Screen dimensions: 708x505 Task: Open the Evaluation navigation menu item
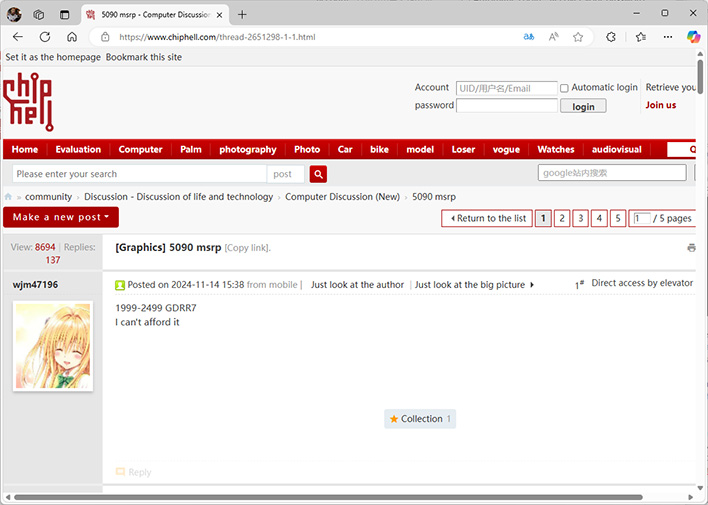click(78, 149)
